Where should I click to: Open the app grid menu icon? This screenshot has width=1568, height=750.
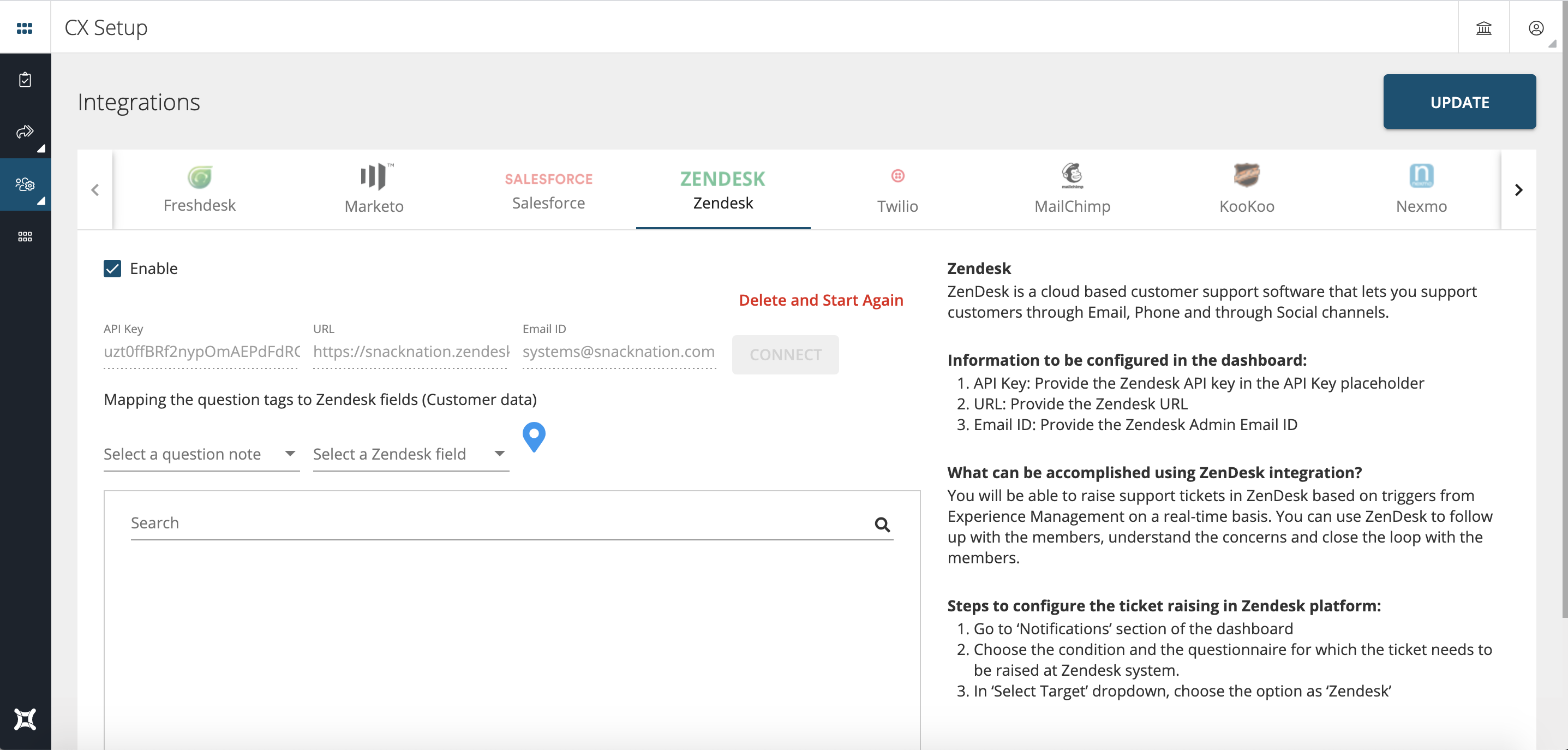[x=25, y=28]
